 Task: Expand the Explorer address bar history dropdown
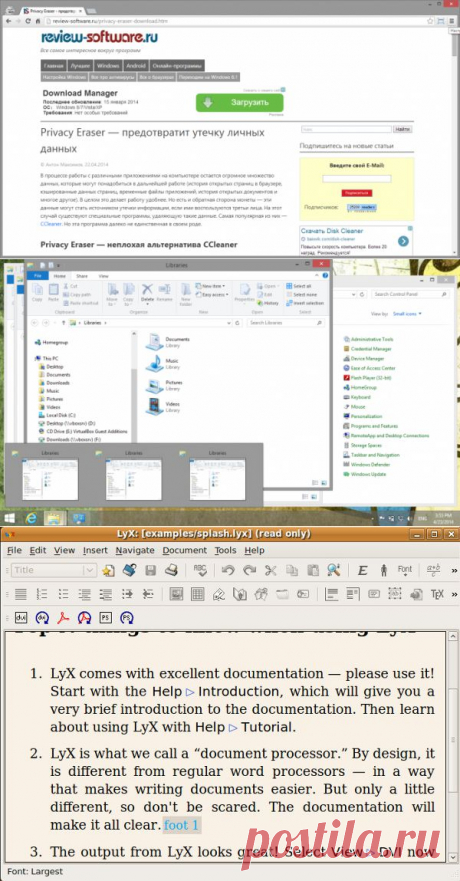pos(229,323)
